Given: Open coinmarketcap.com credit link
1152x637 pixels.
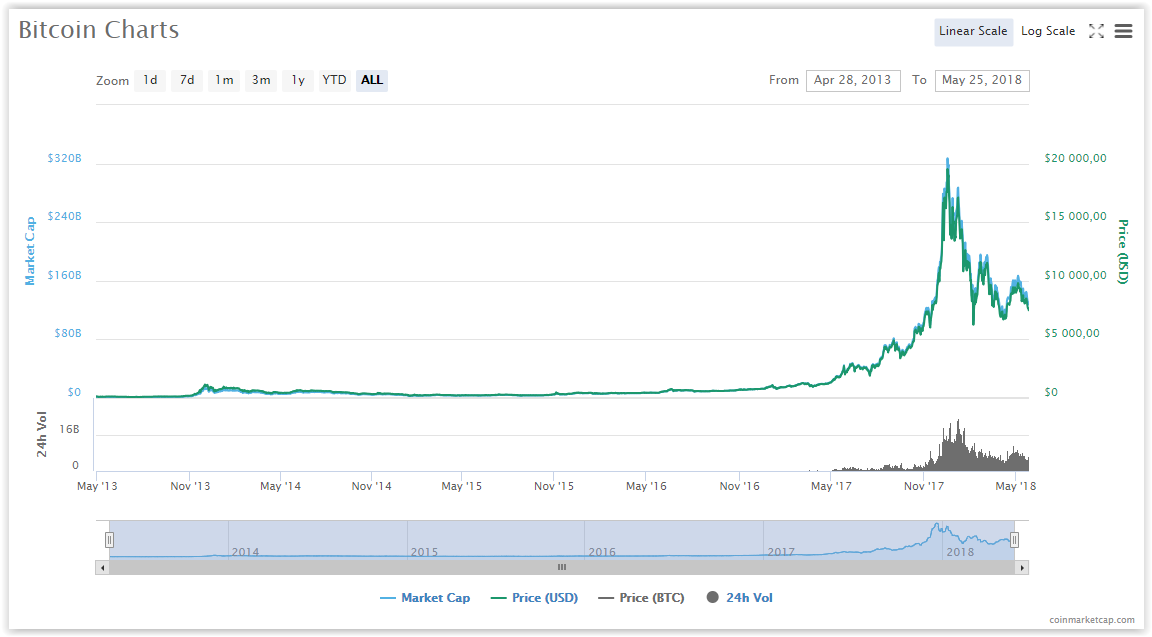Looking at the screenshot, I should [1092, 620].
